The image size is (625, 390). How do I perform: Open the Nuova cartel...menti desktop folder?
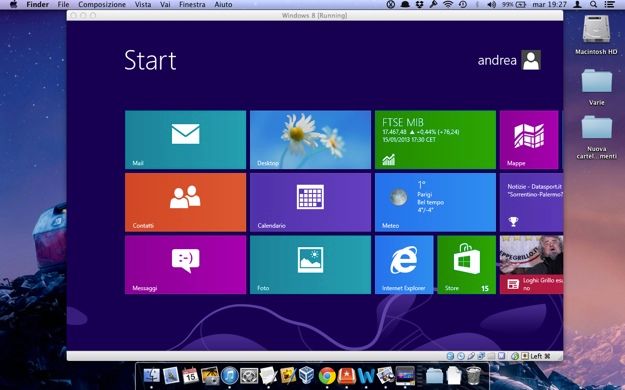596,136
